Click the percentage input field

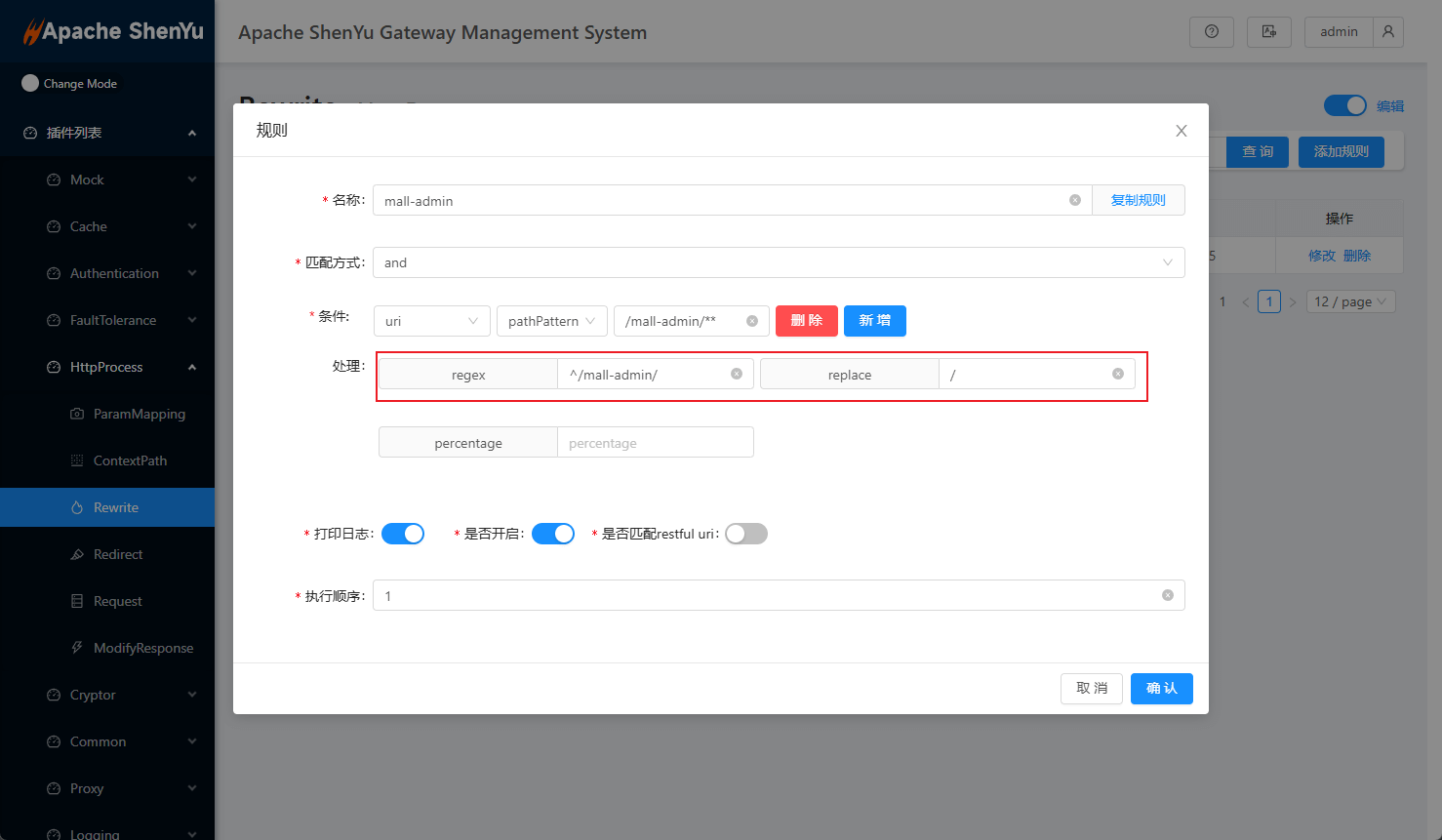point(655,443)
